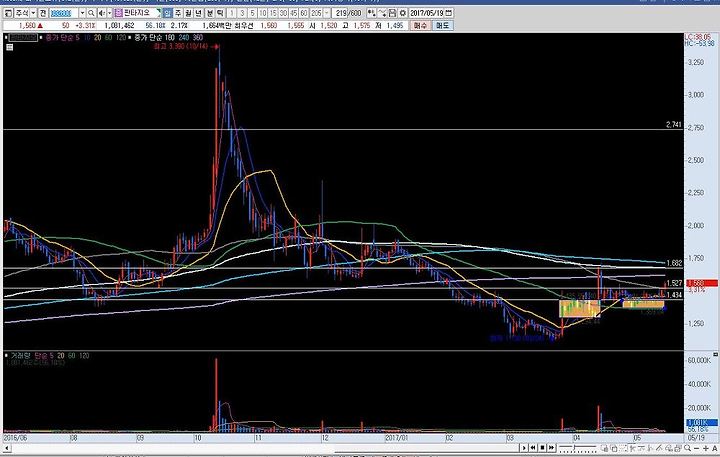Select the 일 daily period button
This screenshot has height=457, width=720.
(x=167, y=13)
